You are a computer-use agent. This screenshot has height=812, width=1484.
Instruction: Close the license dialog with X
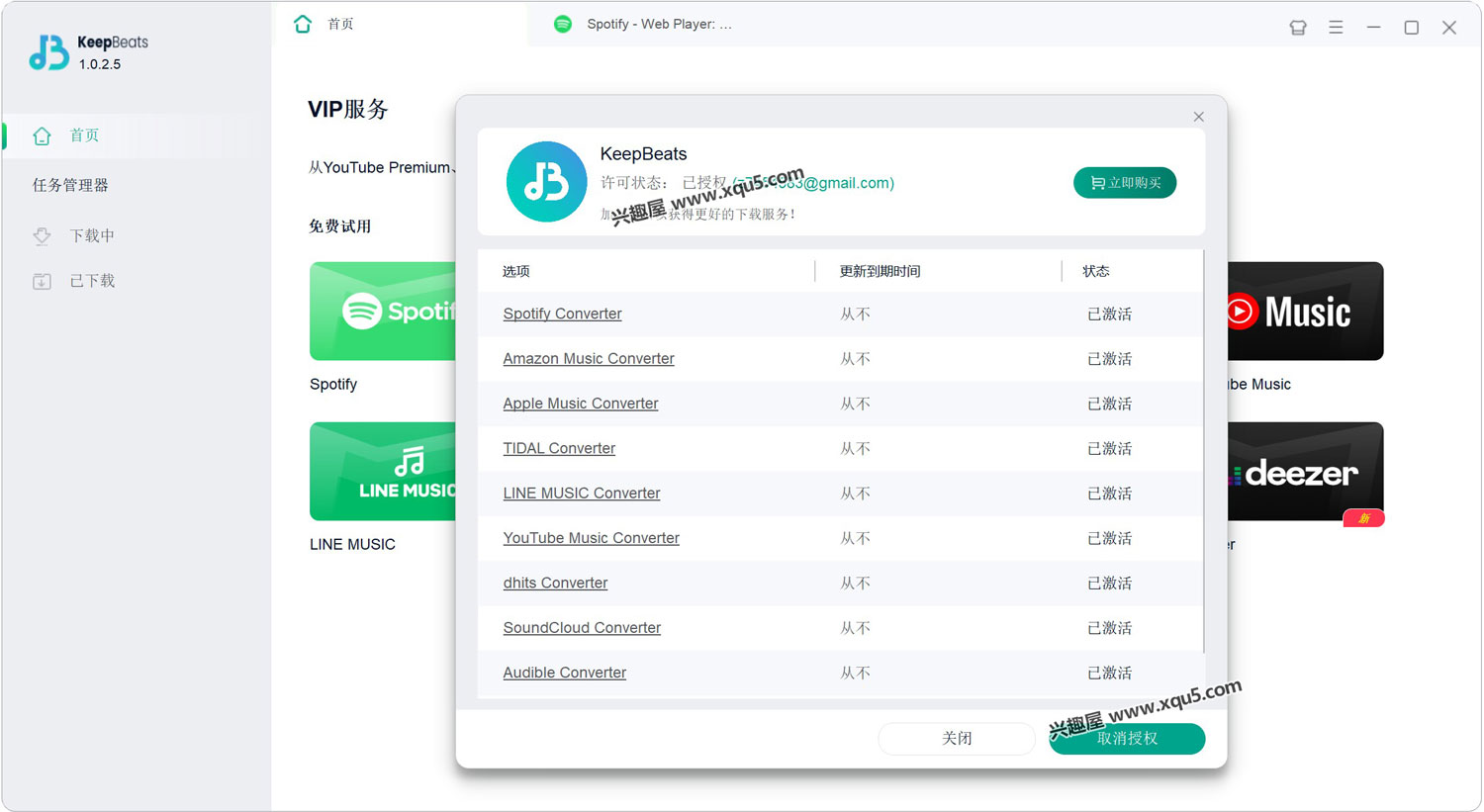click(x=1198, y=117)
